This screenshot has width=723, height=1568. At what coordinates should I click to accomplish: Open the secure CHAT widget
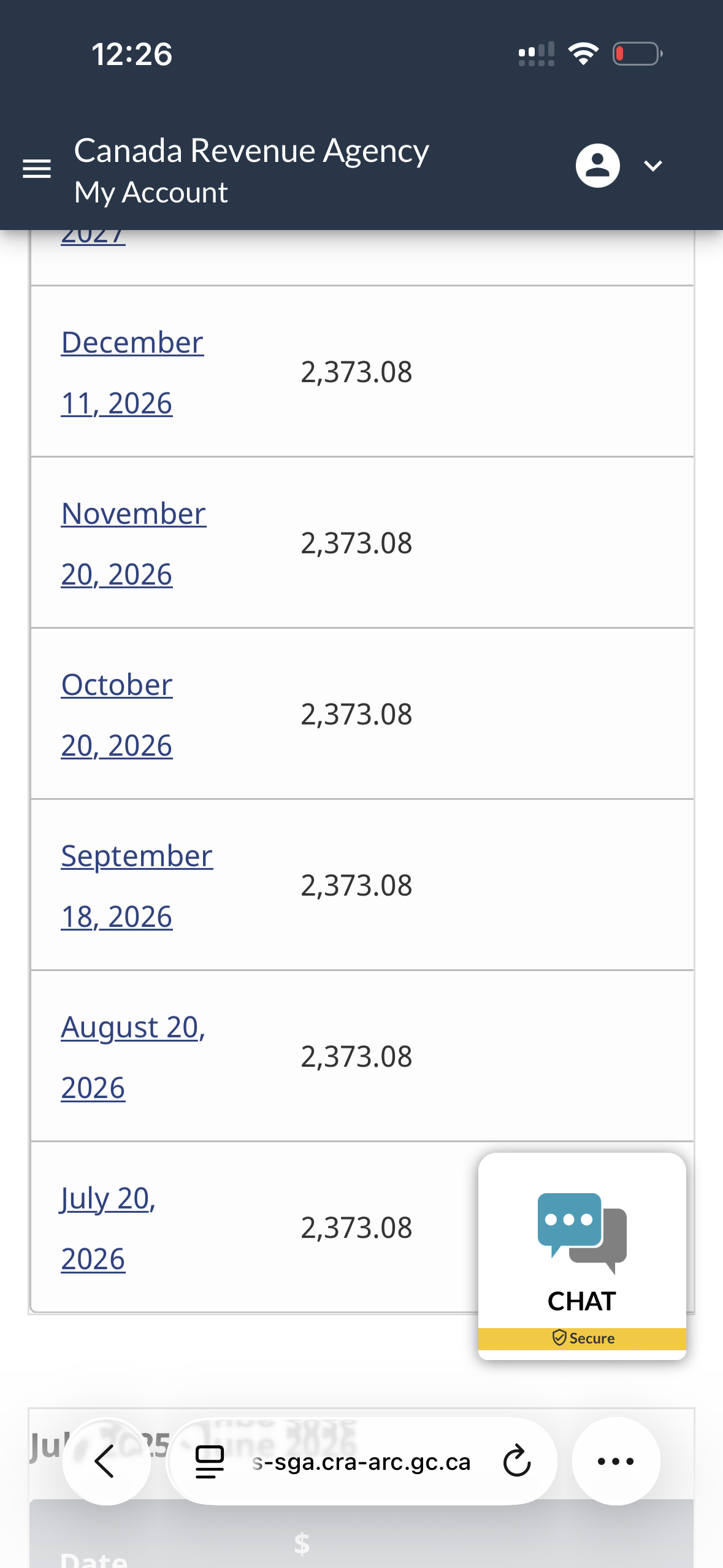click(581, 1256)
